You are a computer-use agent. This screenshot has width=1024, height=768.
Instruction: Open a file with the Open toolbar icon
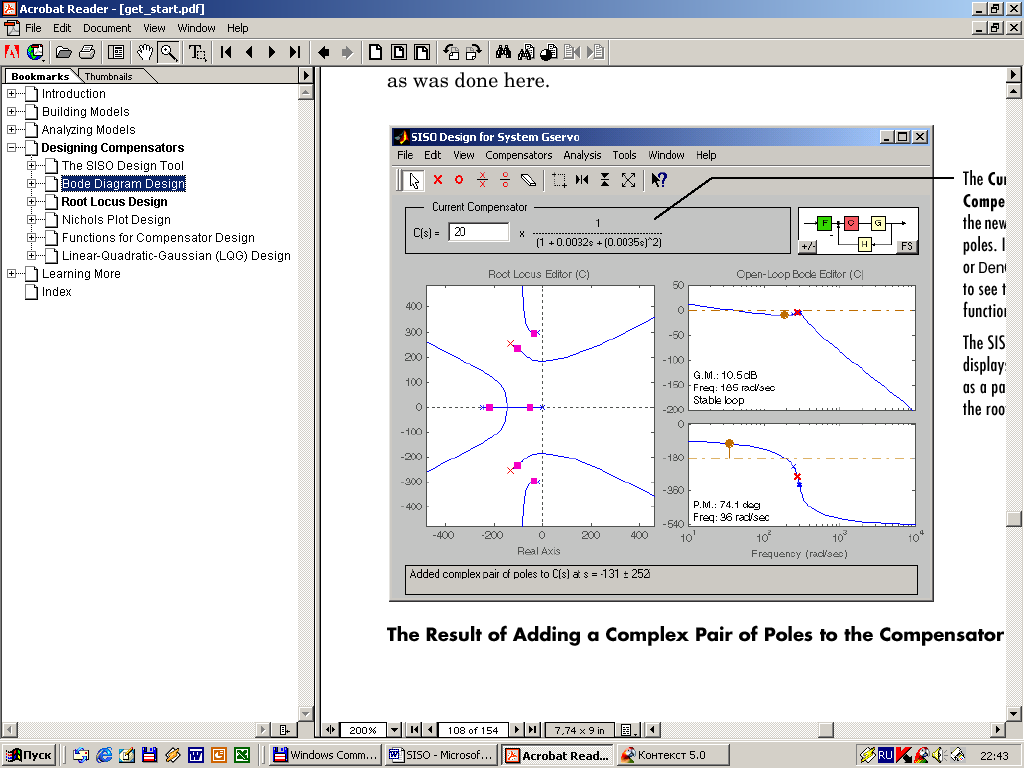coord(63,52)
